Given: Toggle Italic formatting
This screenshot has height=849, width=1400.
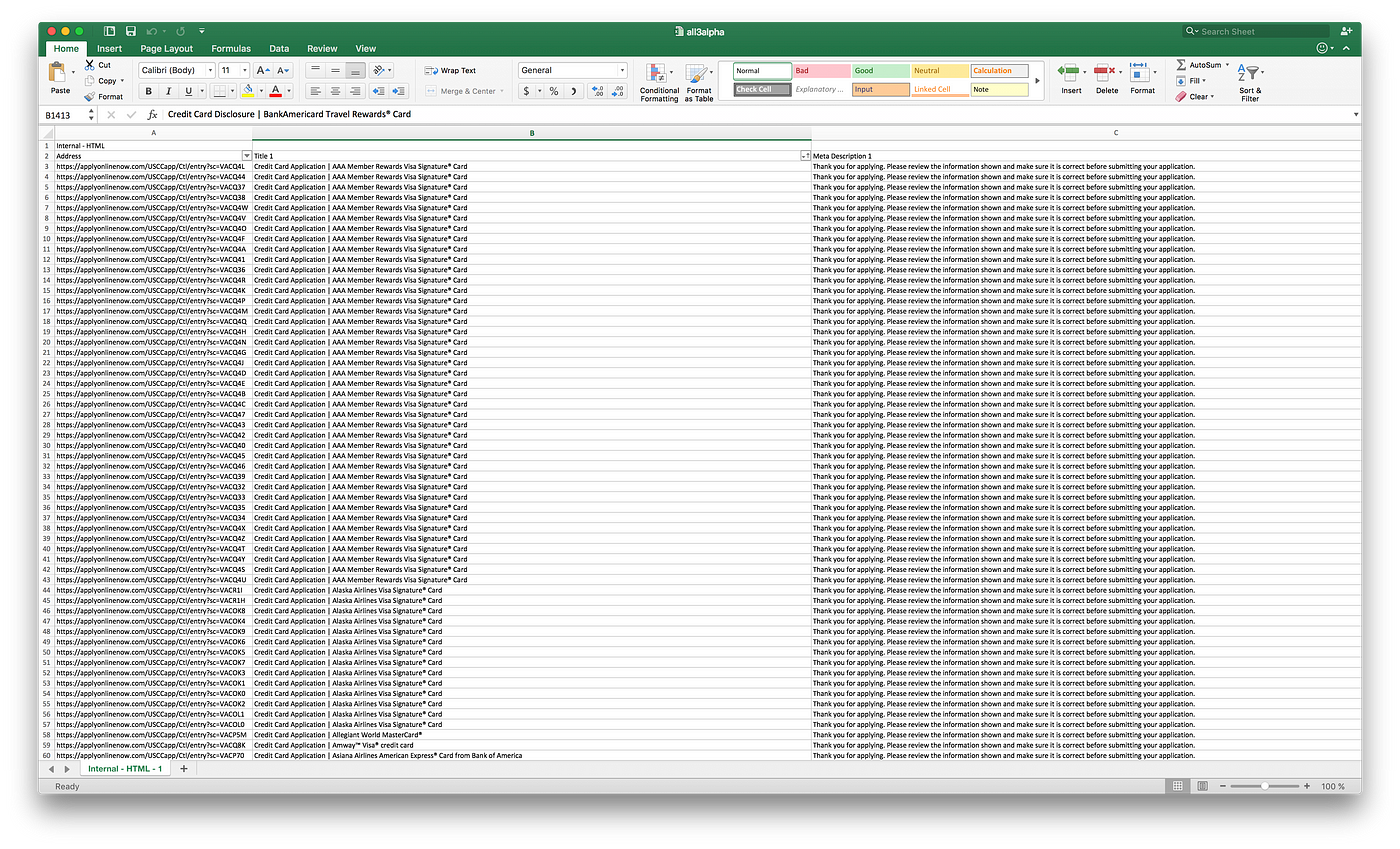Looking at the screenshot, I should pos(168,91).
